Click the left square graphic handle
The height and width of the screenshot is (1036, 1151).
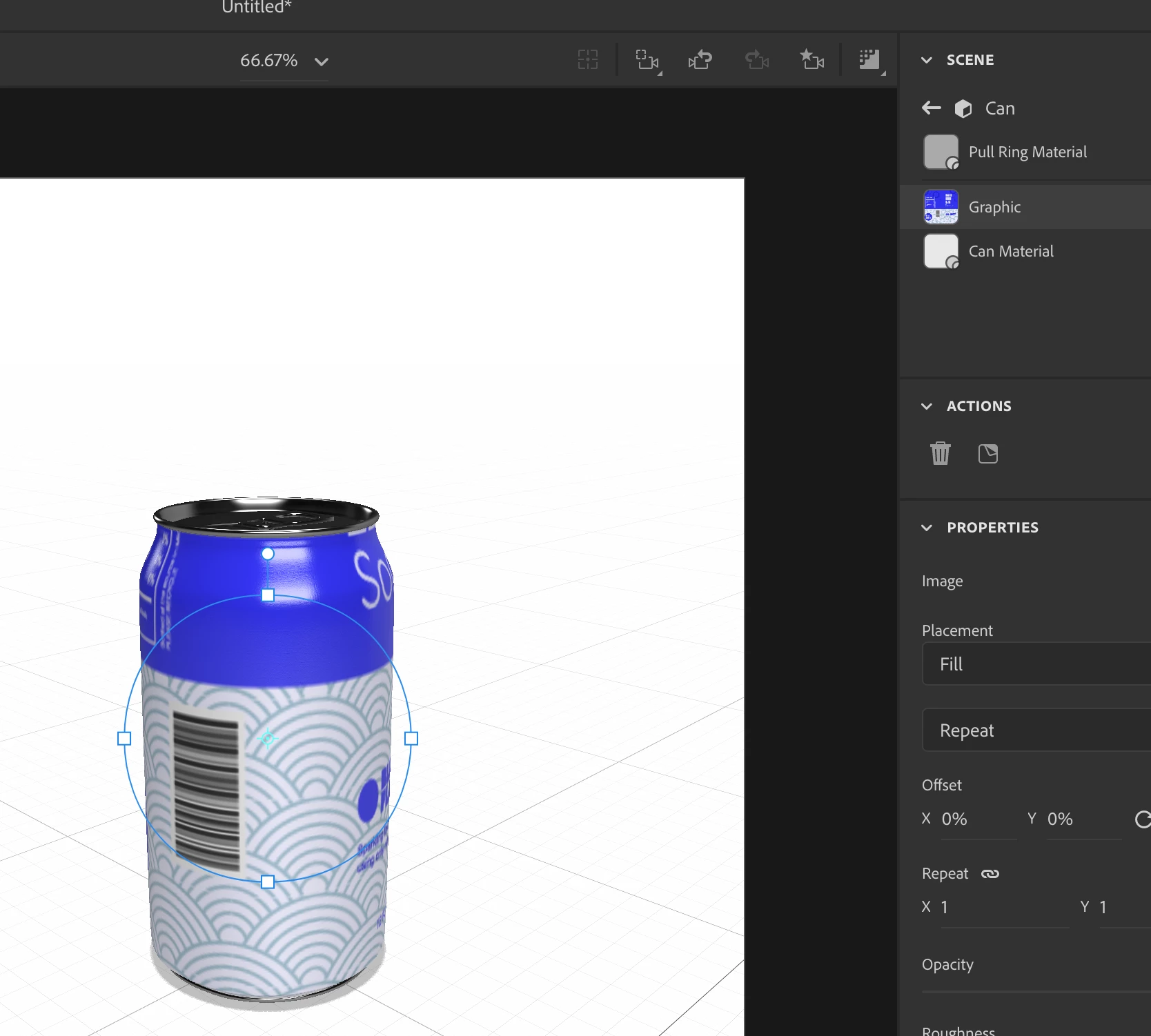coord(124,739)
